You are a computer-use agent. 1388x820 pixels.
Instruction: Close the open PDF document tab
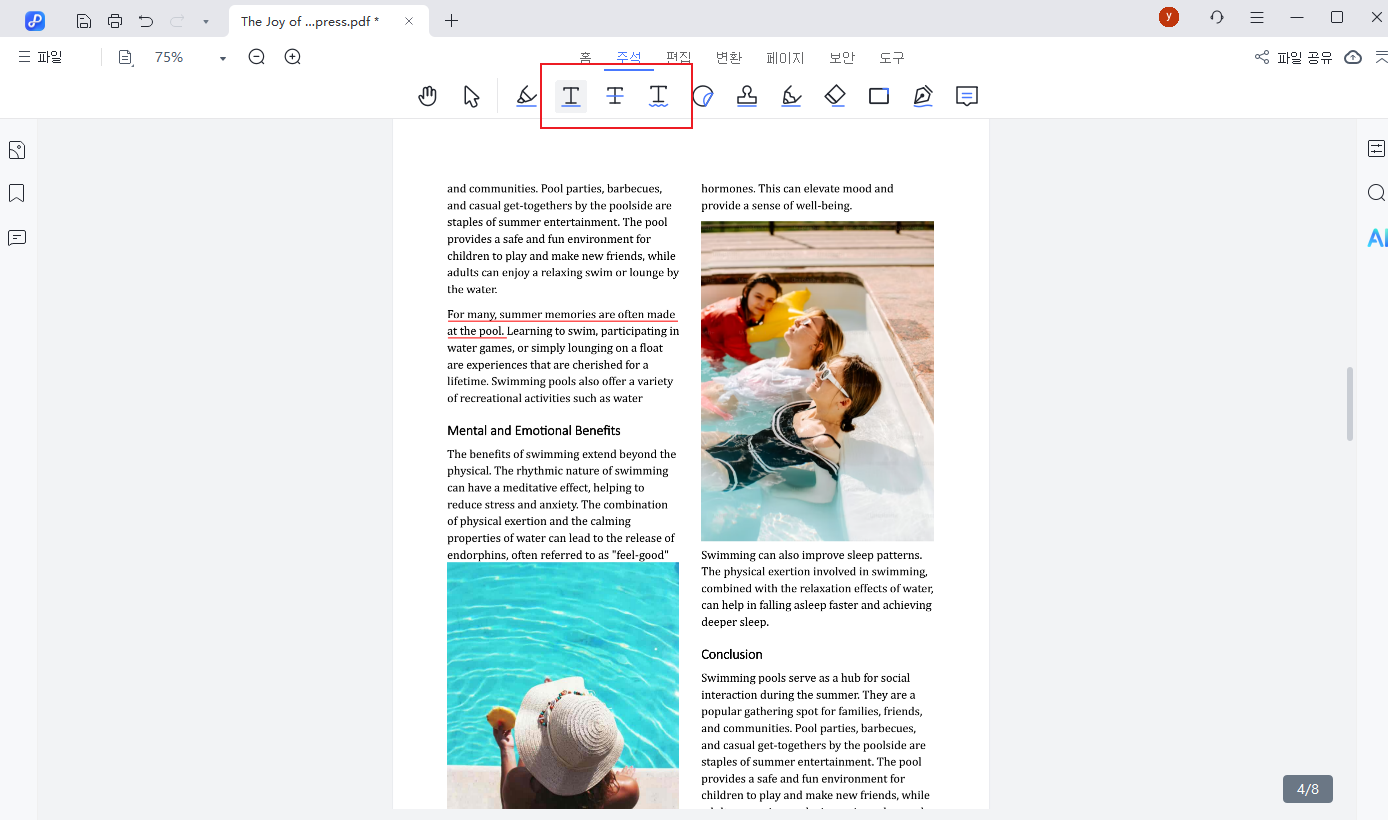[x=409, y=21]
